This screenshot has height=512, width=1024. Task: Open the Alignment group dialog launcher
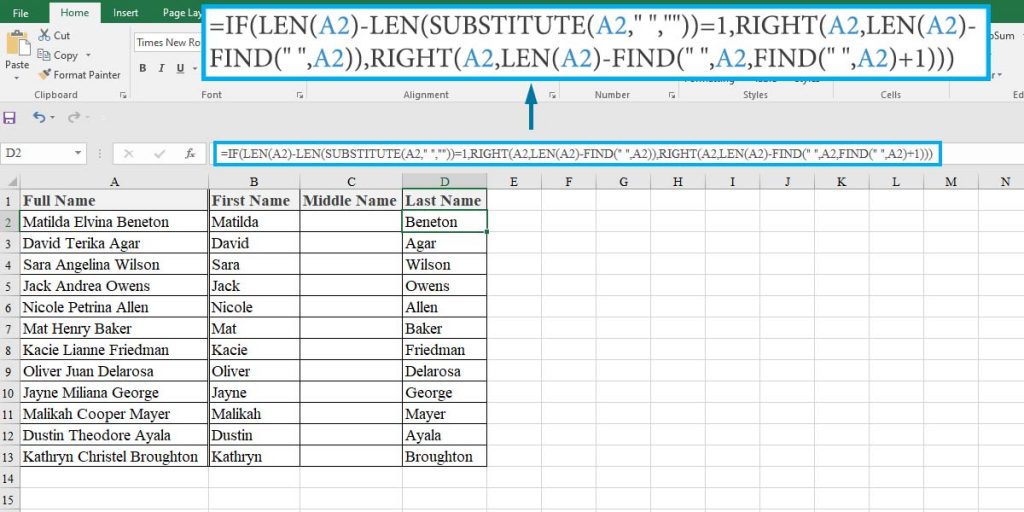point(552,95)
